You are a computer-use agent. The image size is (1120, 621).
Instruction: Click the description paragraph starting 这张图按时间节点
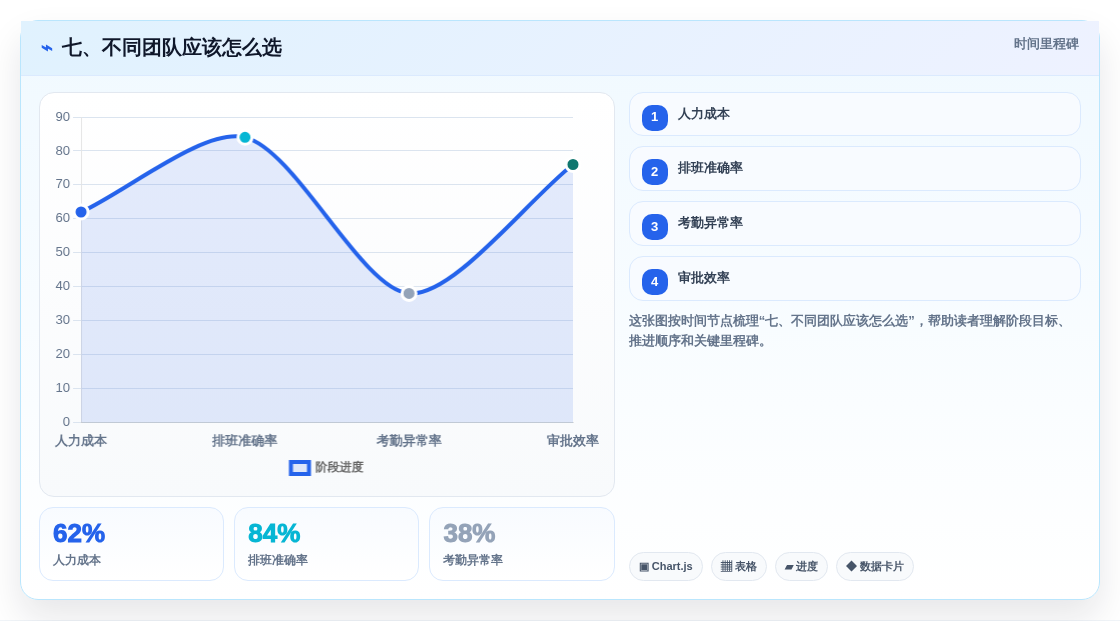[849, 331]
